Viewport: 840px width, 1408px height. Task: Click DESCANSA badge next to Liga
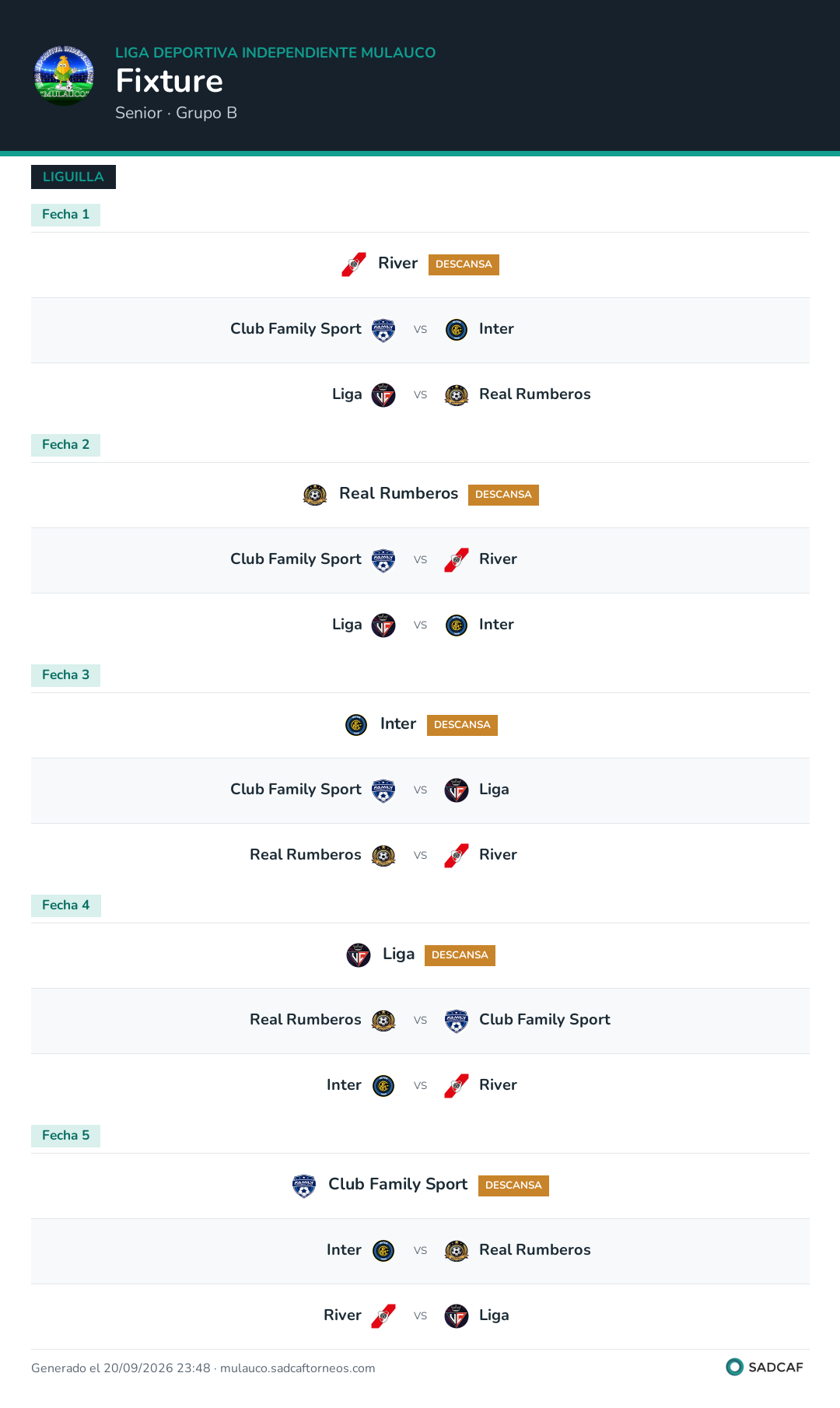tap(460, 955)
